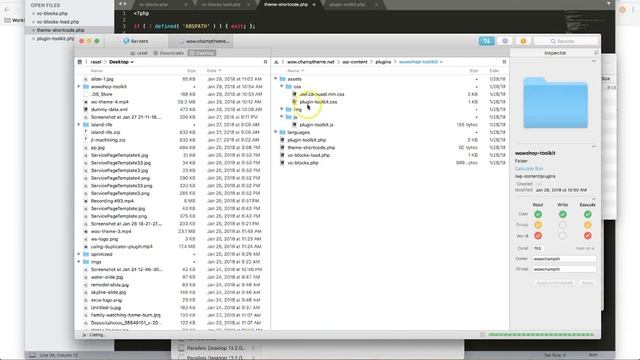
Task: Click the Transfers arrows toolbar button
Action: pos(486,41)
